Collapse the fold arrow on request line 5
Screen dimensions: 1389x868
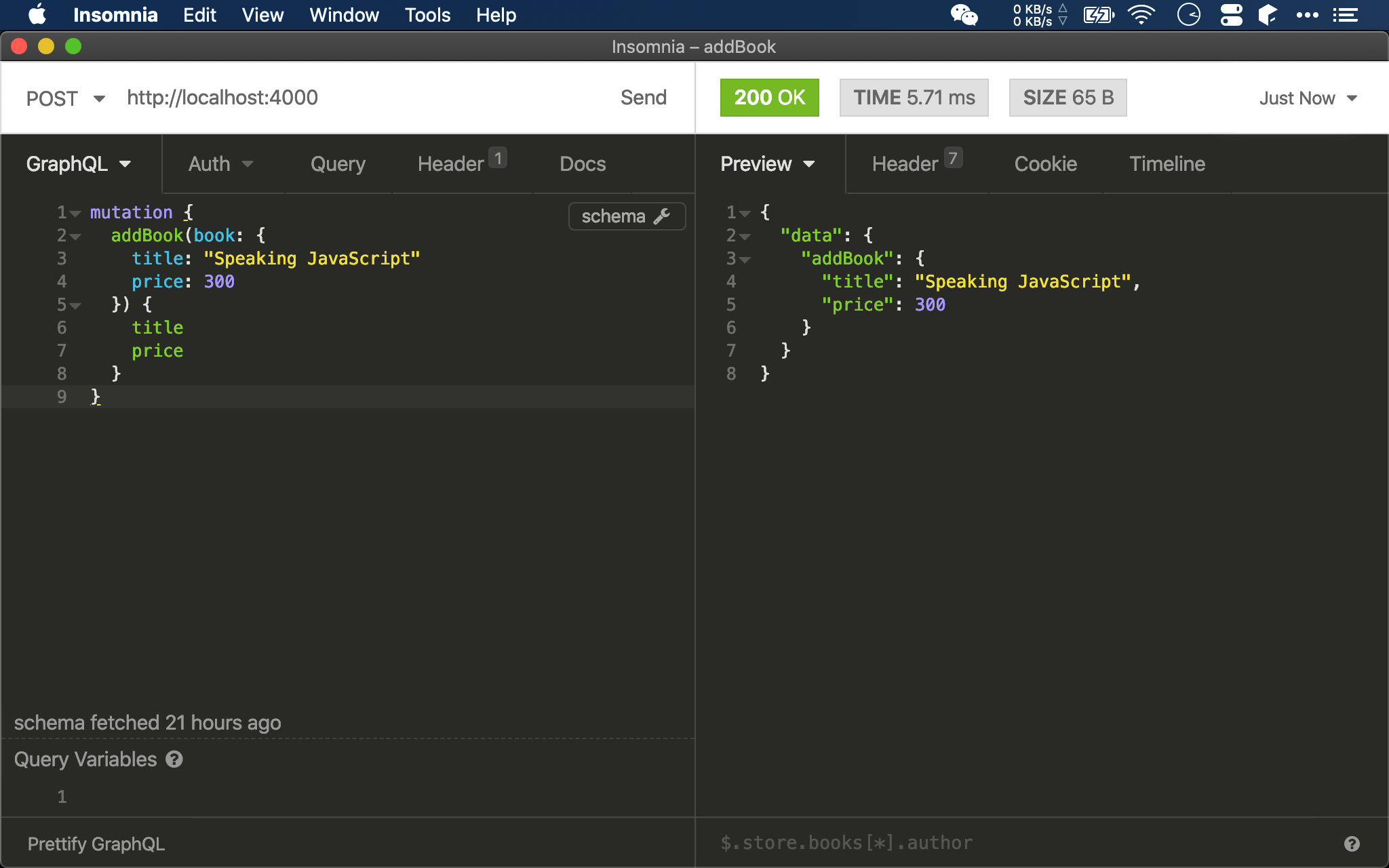click(x=75, y=306)
